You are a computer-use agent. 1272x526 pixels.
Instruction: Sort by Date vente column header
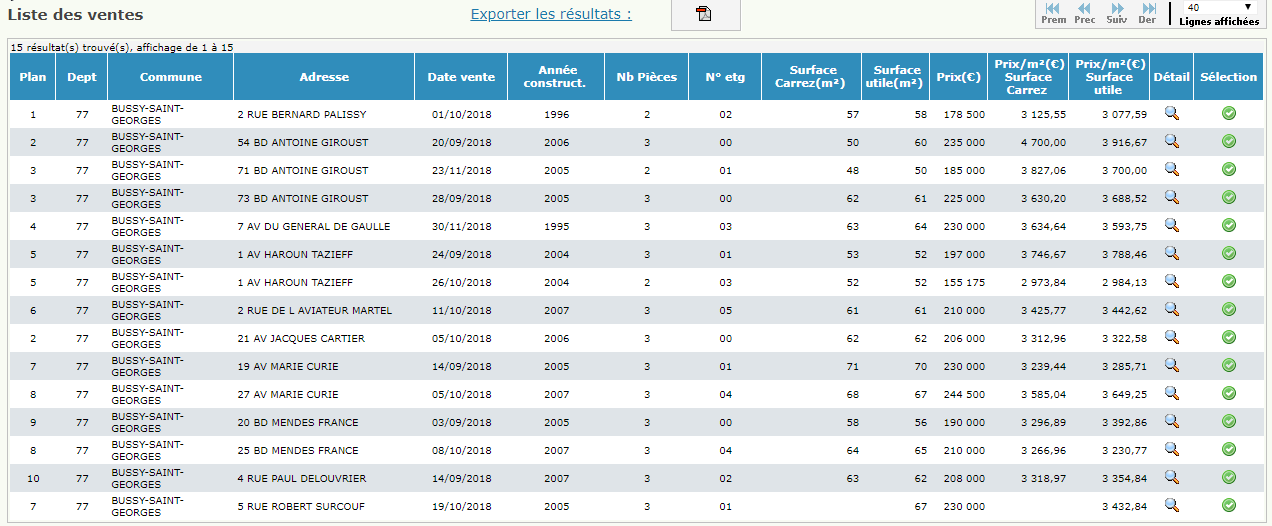pyautogui.click(x=461, y=77)
